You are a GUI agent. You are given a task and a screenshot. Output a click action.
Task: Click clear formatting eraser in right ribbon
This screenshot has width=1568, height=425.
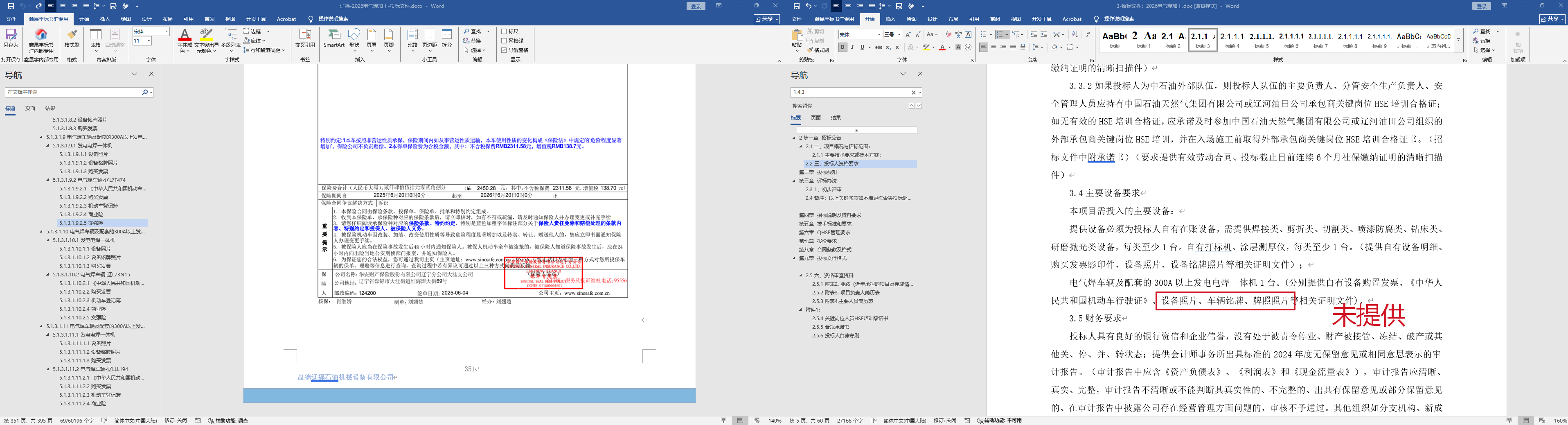[x=948, y=35]
